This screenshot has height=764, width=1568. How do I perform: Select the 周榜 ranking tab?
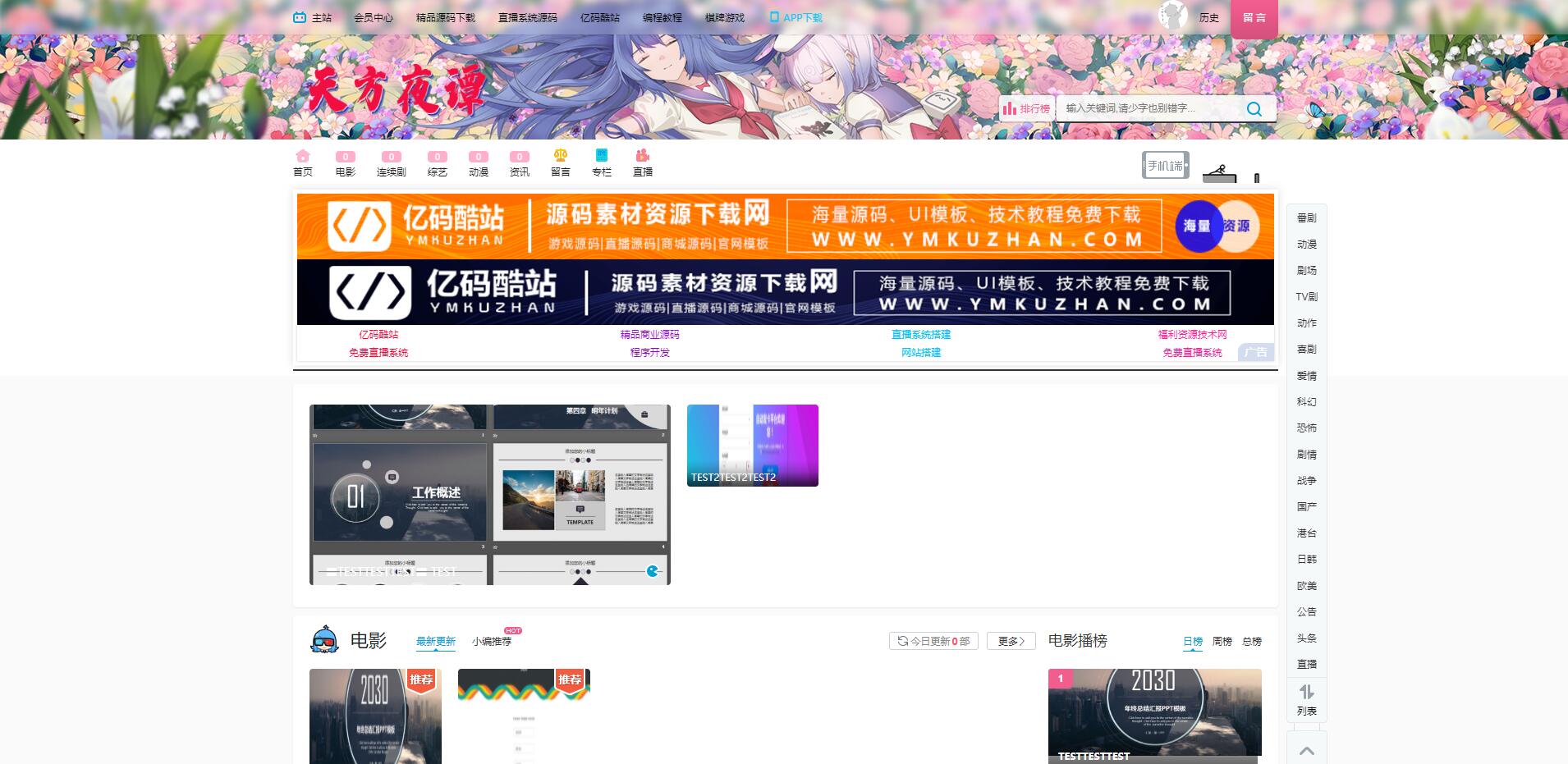coord(1222,641)
